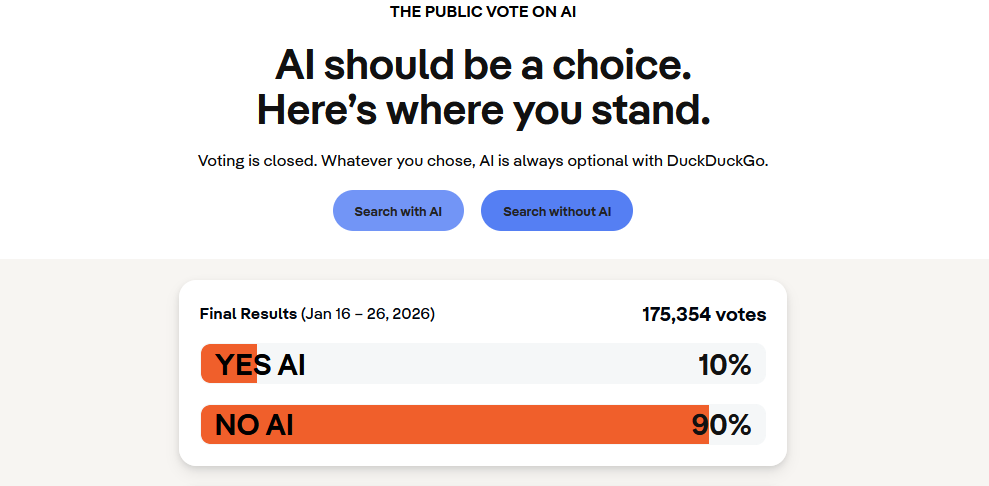The height and width of the screenshot is (486, 989).
Task: Click the Search with AI button
Action: click(398, 211)
